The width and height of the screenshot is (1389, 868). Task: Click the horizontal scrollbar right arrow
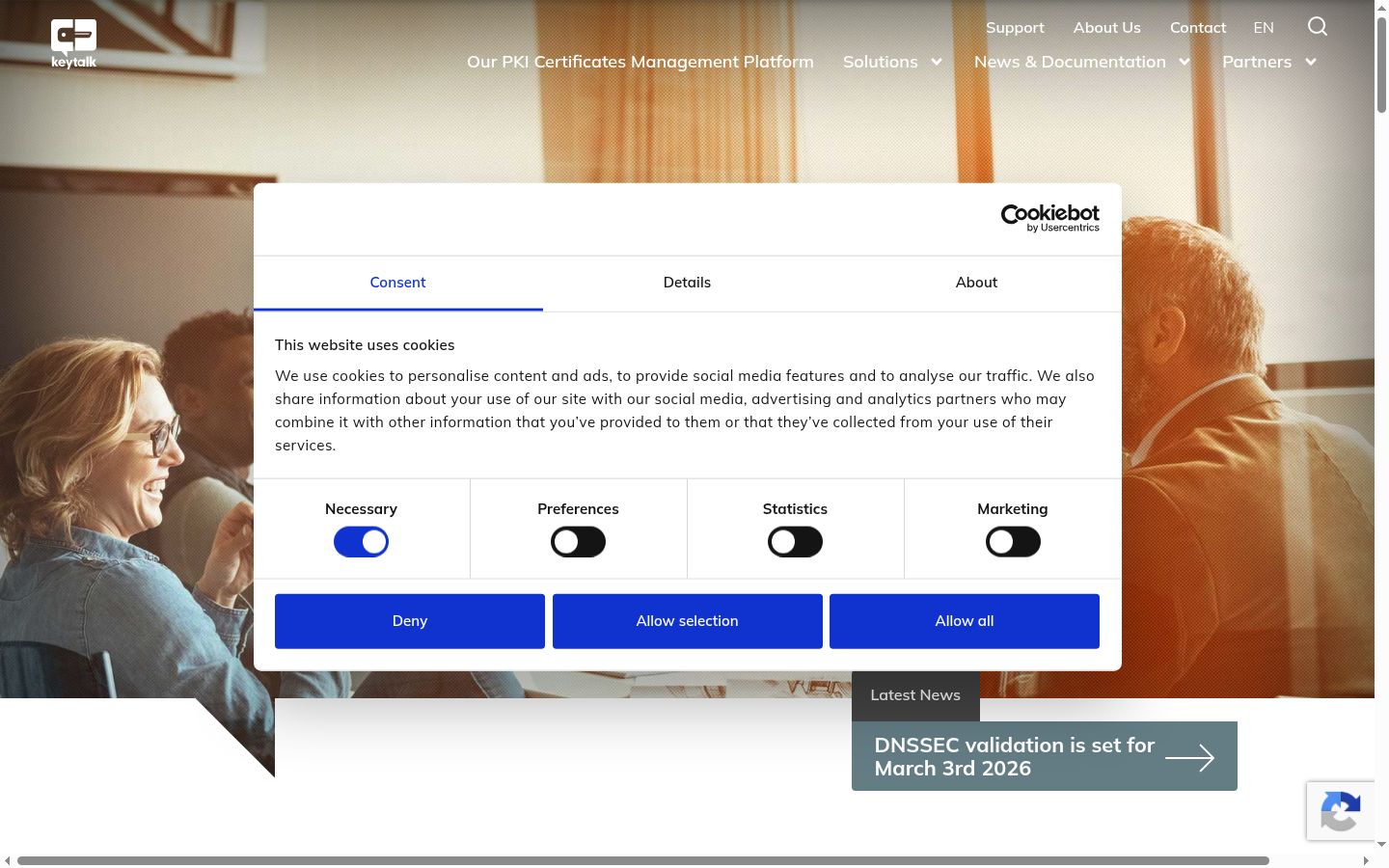tap(1366, 860)
